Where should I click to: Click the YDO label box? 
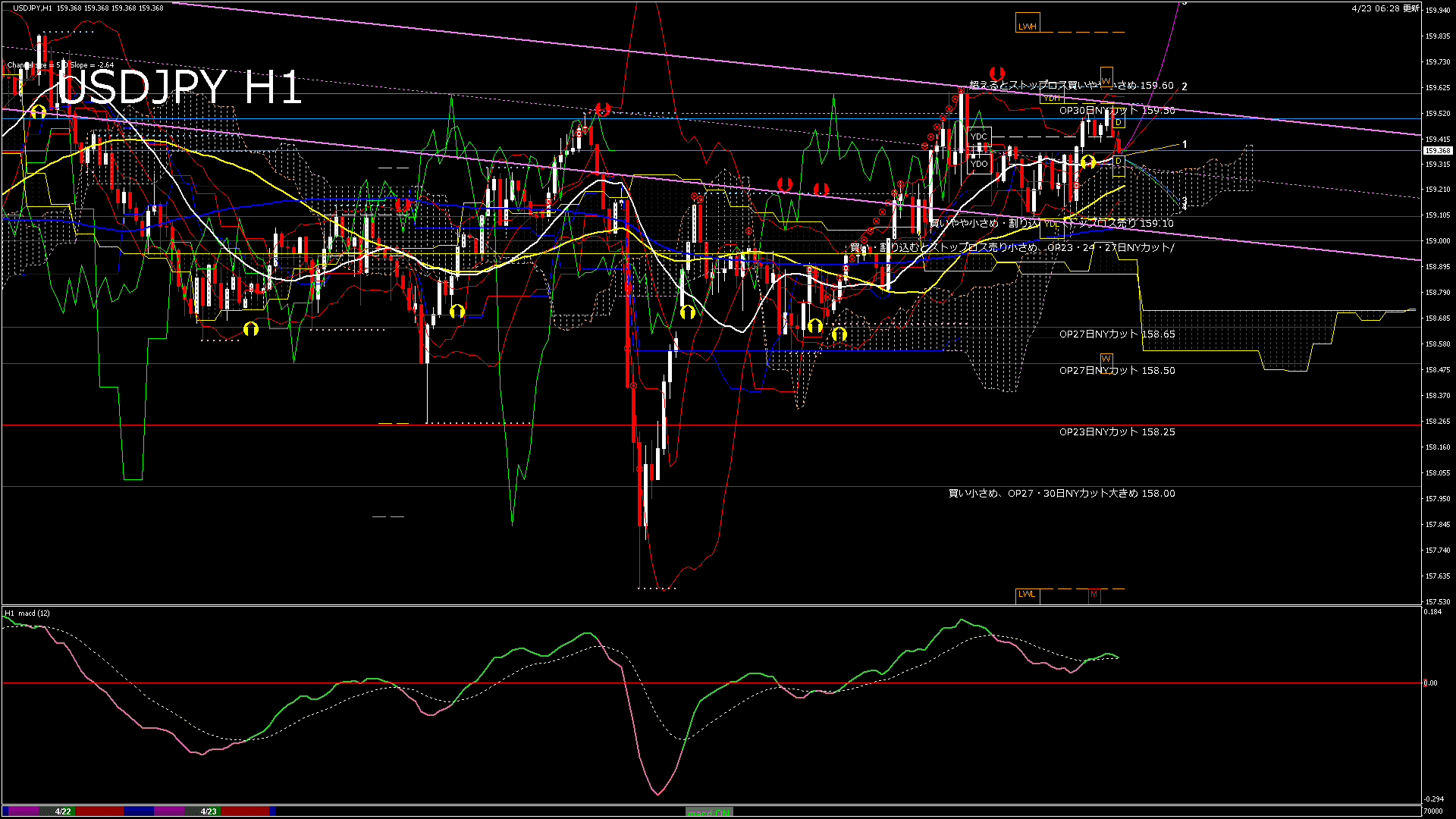(x=979, y=164)
